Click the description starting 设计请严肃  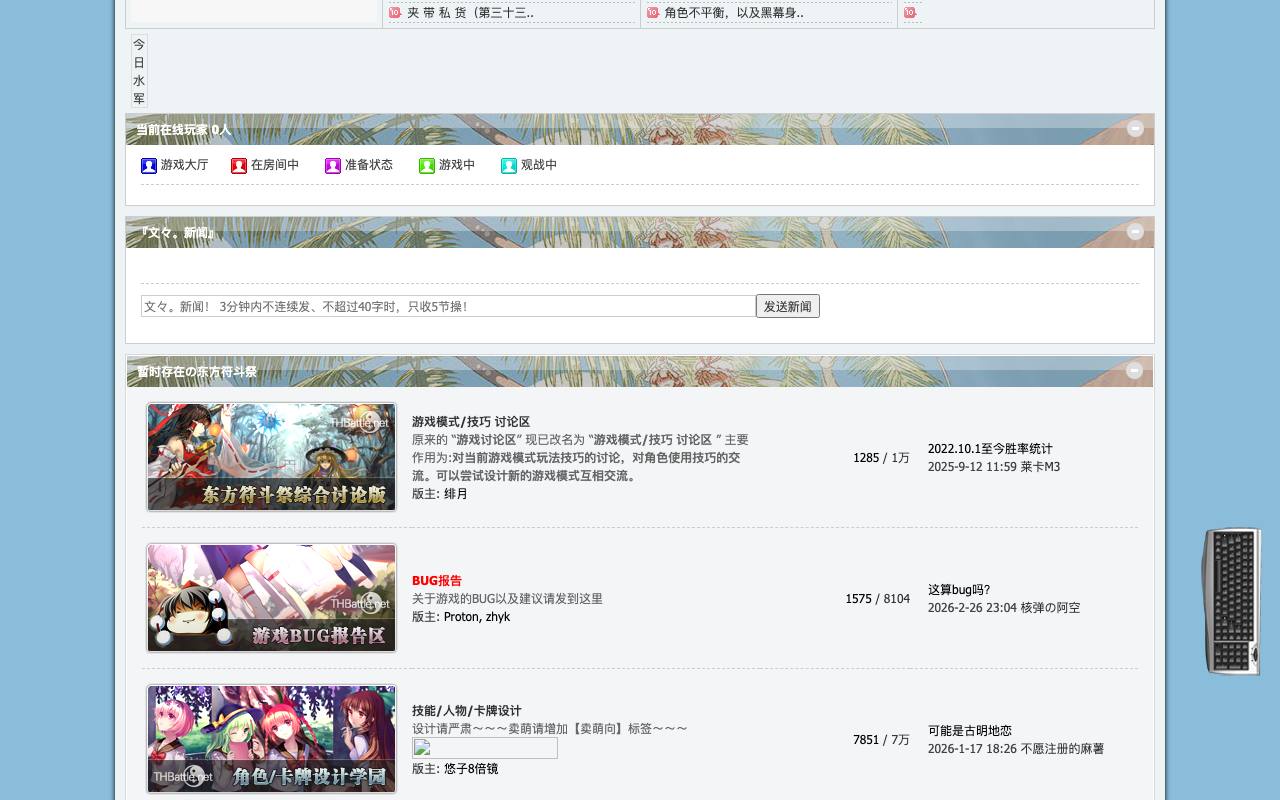pyautogui.click(x=550, y=729)
